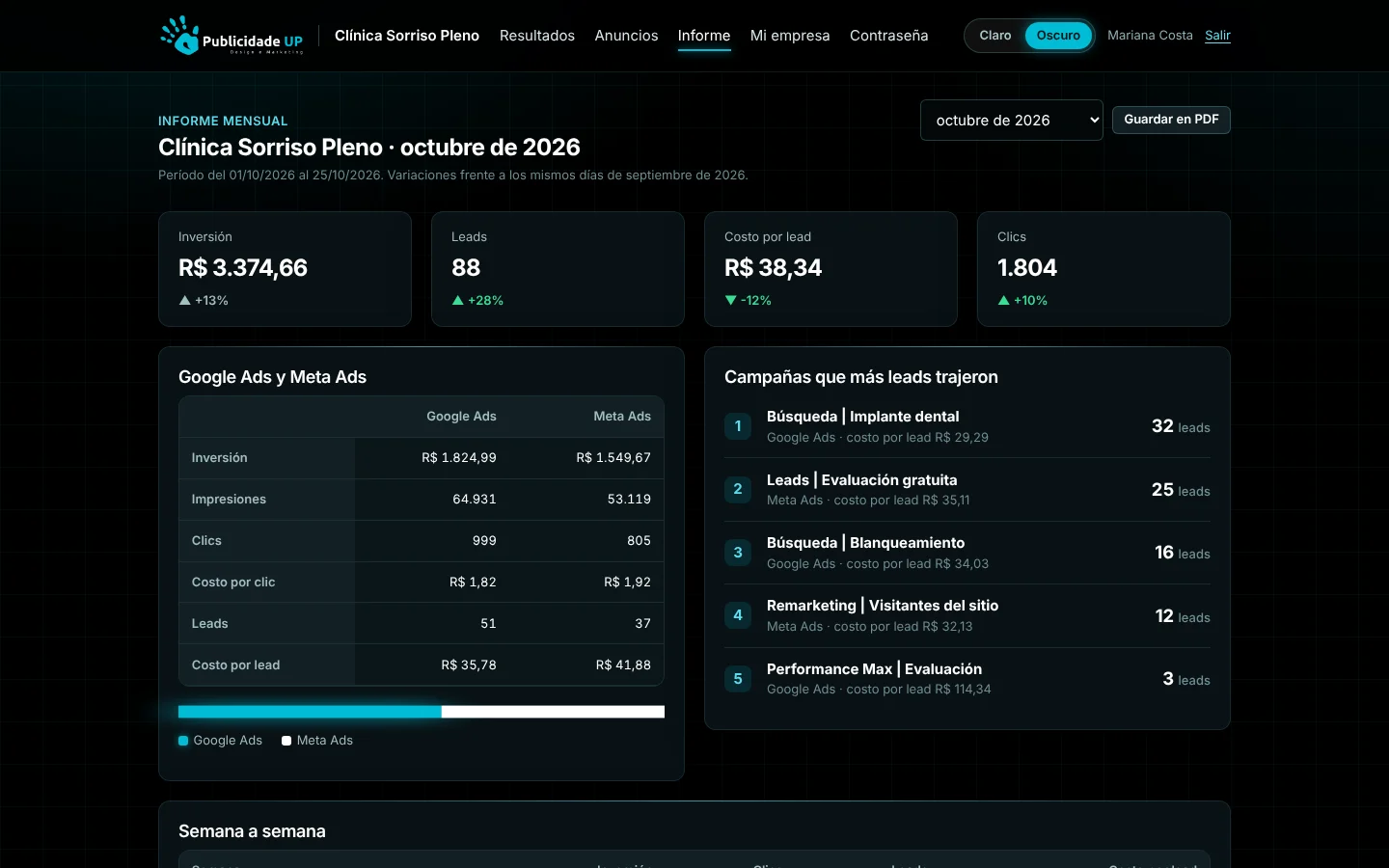This screenshot has height=868, width=1389.
Task: Click Performance Max | Evaluación campaign
Action: pyautogui.click(x=874, y=669)
